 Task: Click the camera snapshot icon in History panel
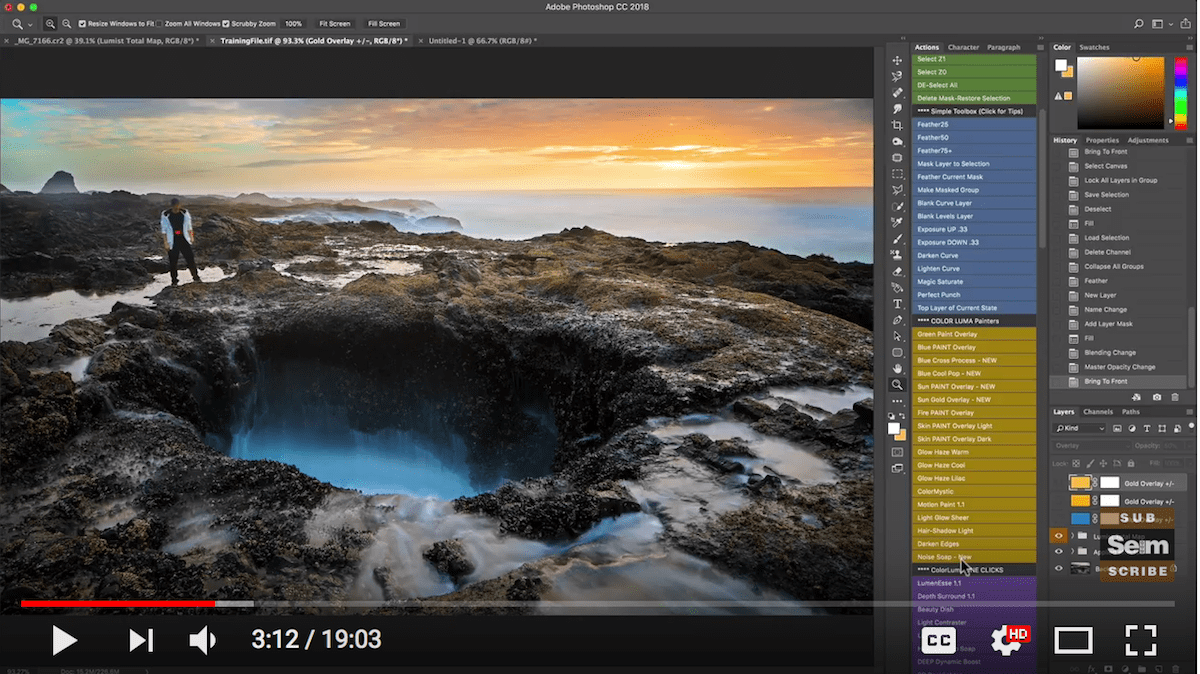coord(1157,397)
